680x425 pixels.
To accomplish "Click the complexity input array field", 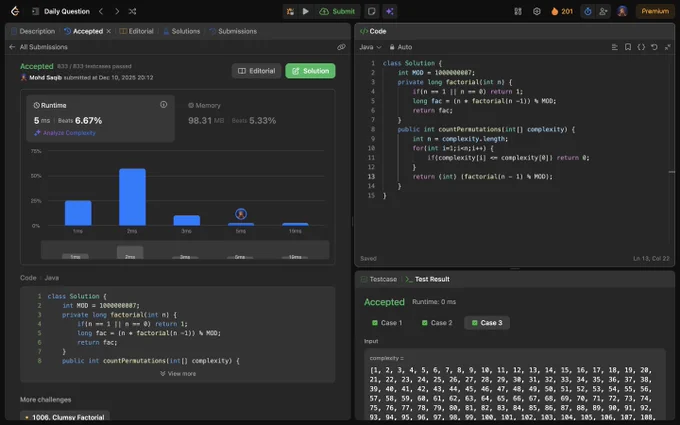I will point(515,386).
